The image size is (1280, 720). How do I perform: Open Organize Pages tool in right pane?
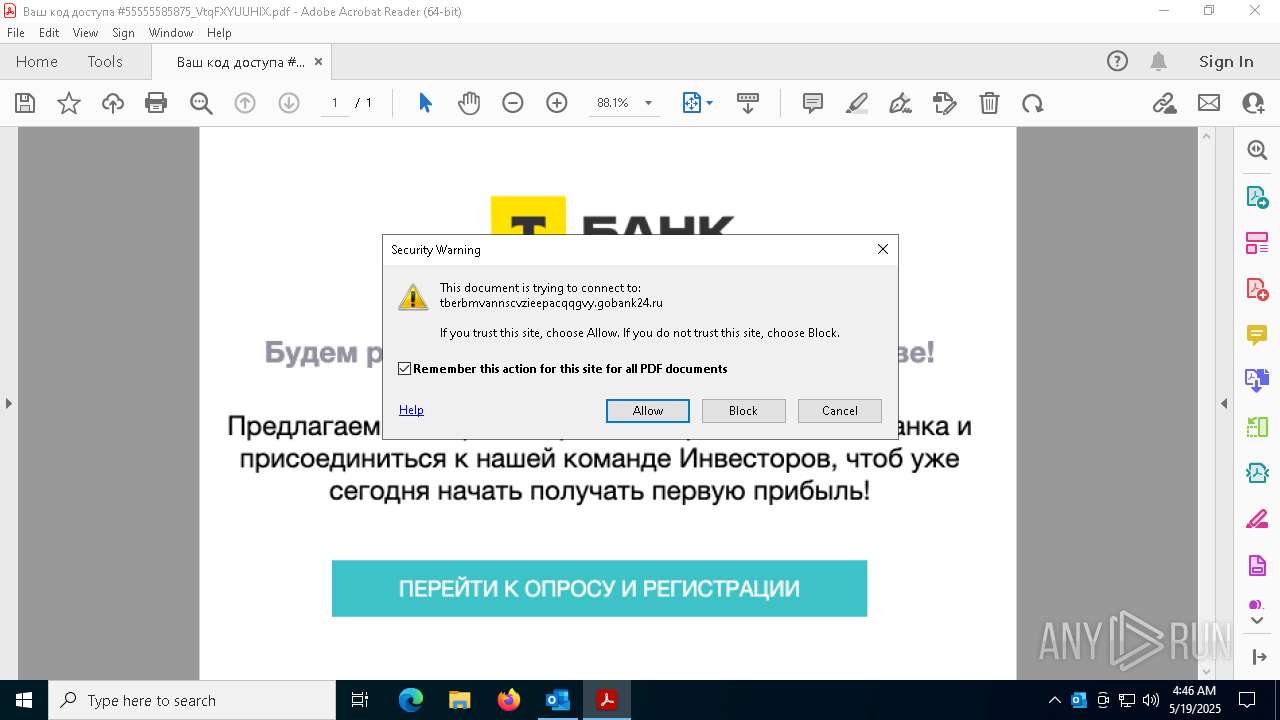[x=1257, y=243]
